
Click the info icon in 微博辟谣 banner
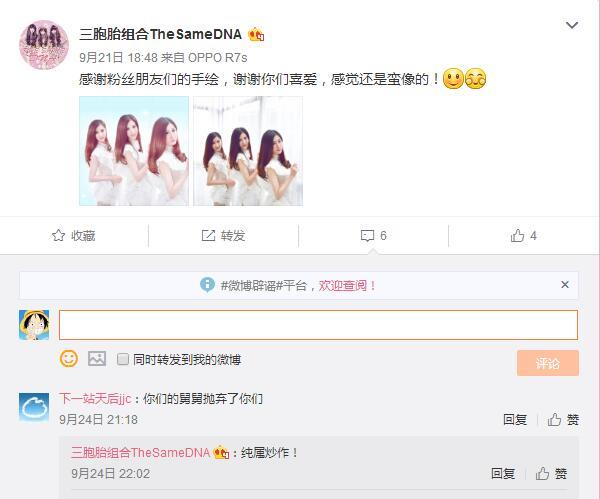207,285
